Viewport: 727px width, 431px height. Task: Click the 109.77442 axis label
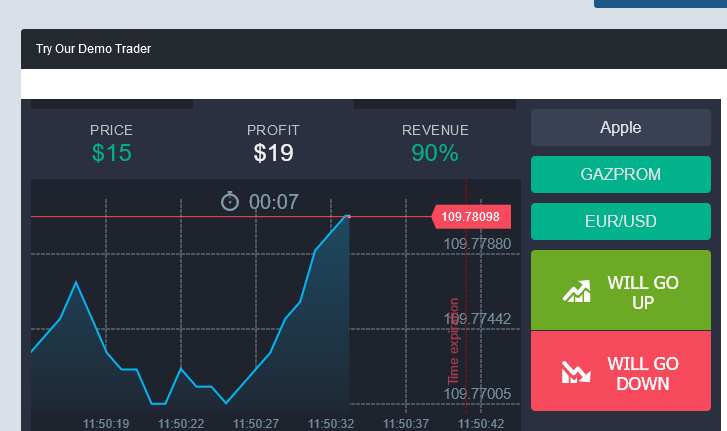[477, 319]
